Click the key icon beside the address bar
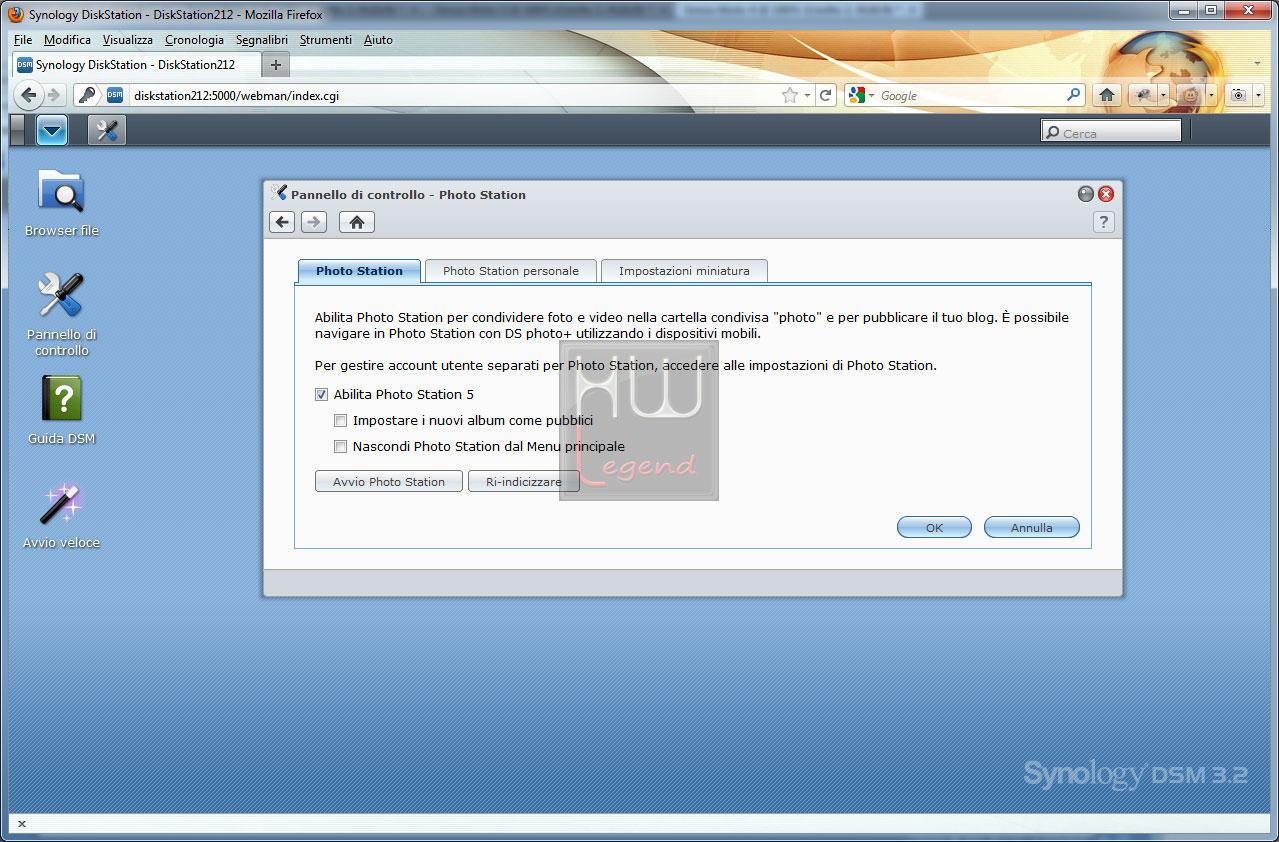The image size is (1279, 842). pyautogui.click(x=88, y=95)
